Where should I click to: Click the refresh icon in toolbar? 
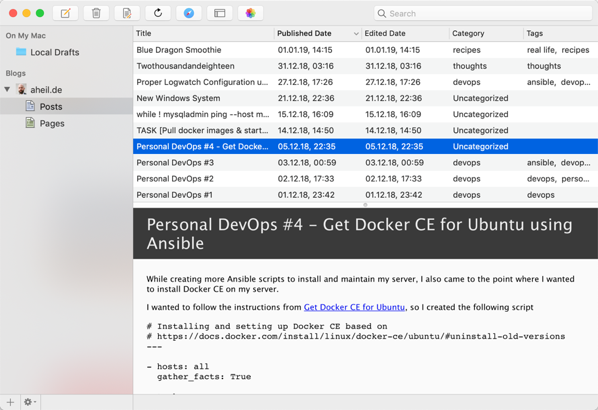point(158,13)
